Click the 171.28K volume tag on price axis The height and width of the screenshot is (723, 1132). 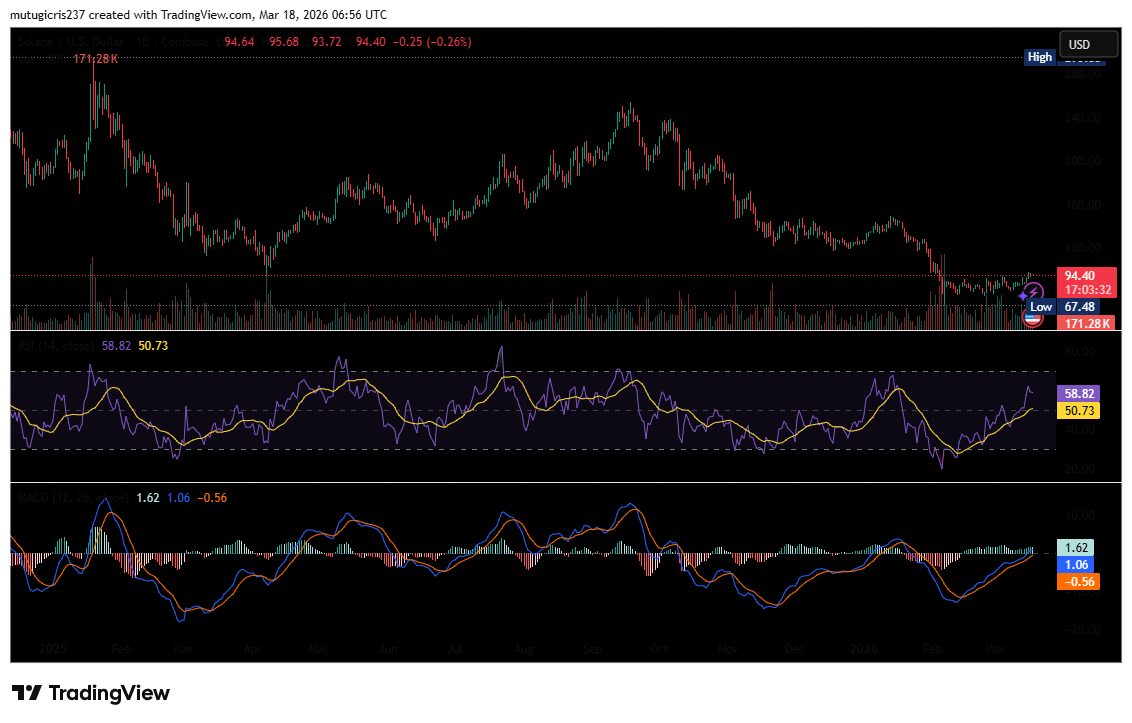(1087, 324)
